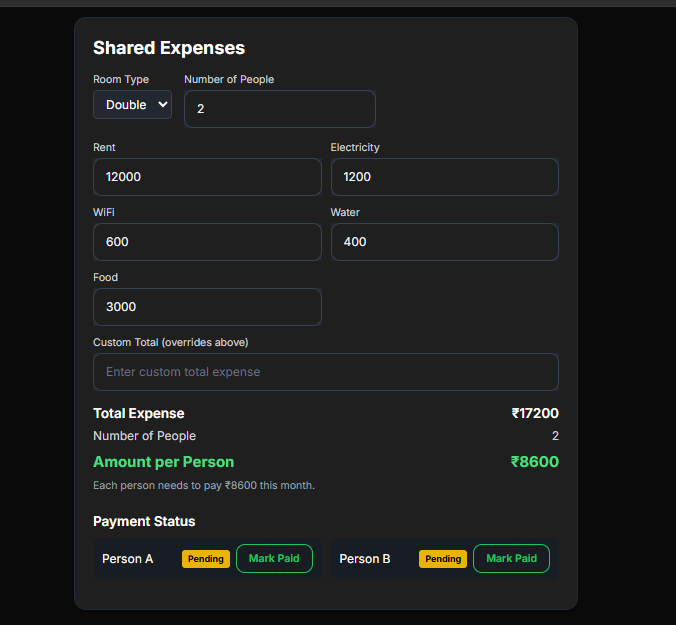Click the Shared Expenses heading

169,48
